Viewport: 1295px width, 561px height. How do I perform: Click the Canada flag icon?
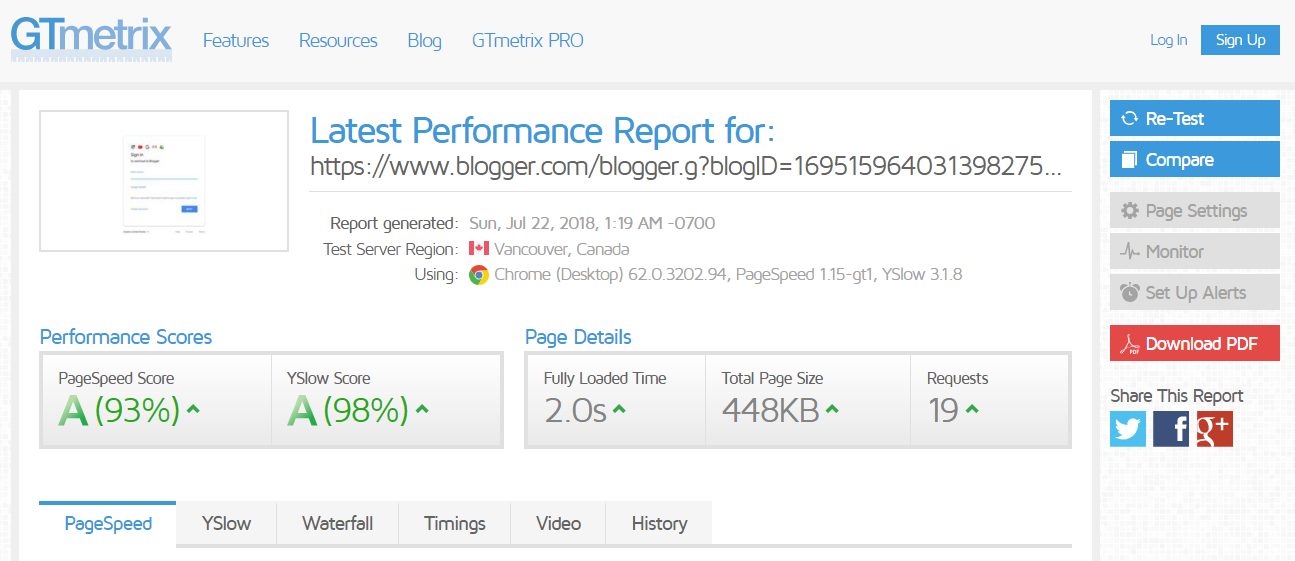coord(478,249)
